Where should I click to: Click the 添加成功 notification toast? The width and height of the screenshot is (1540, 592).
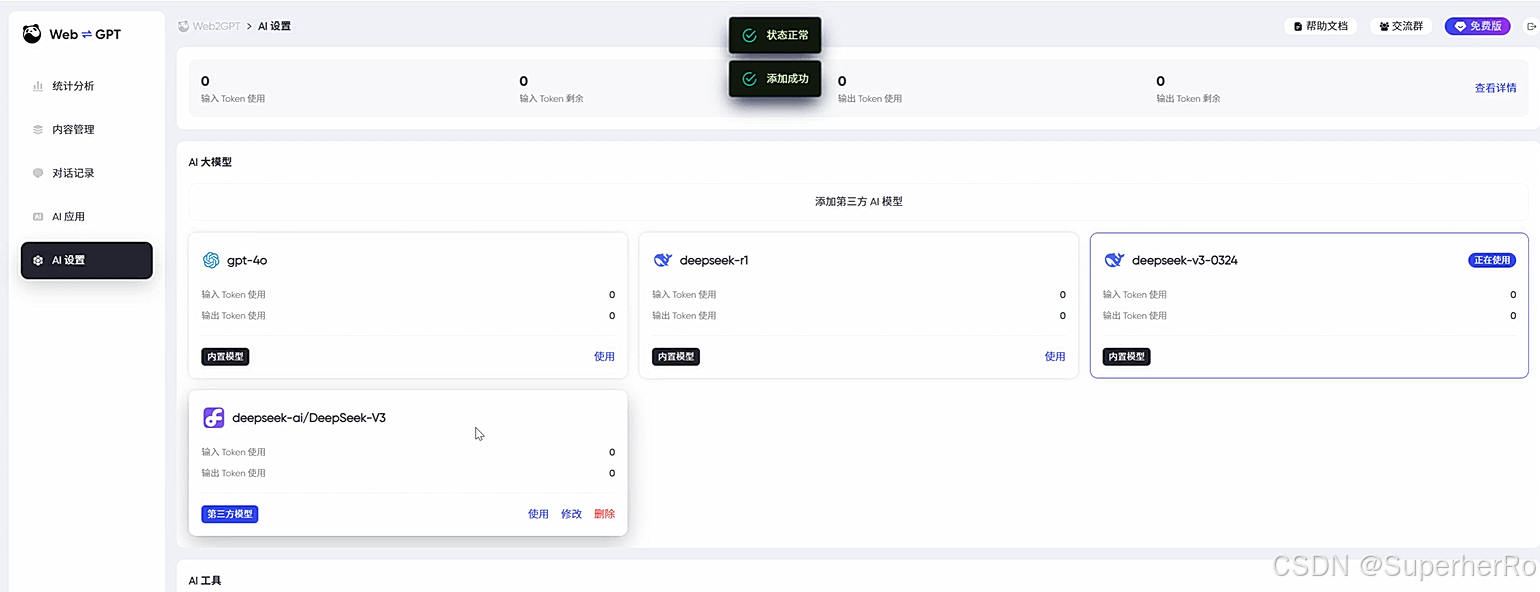[x=775, y=79]
